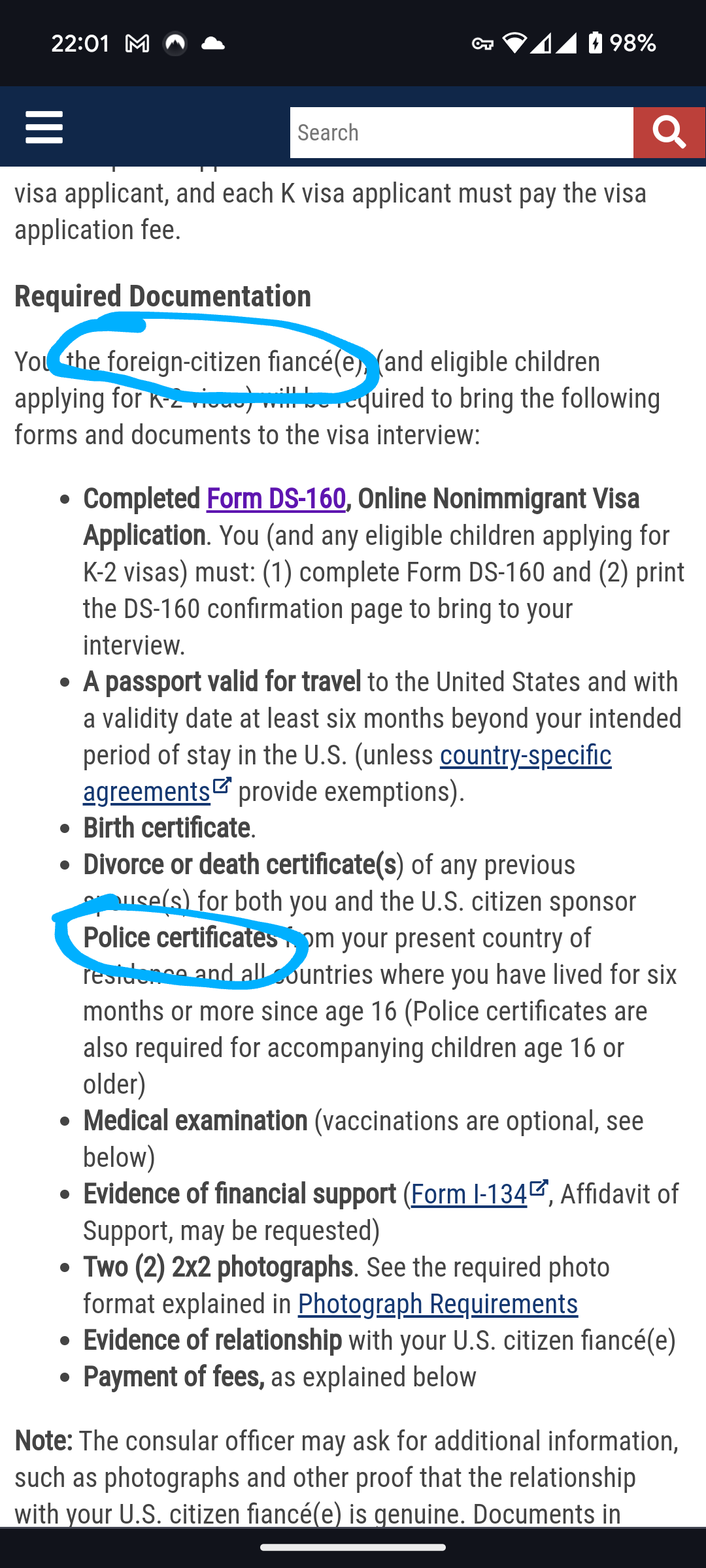
Task: Tap the Gmail notification icon in status bar
Action: (x=137, y=44)
